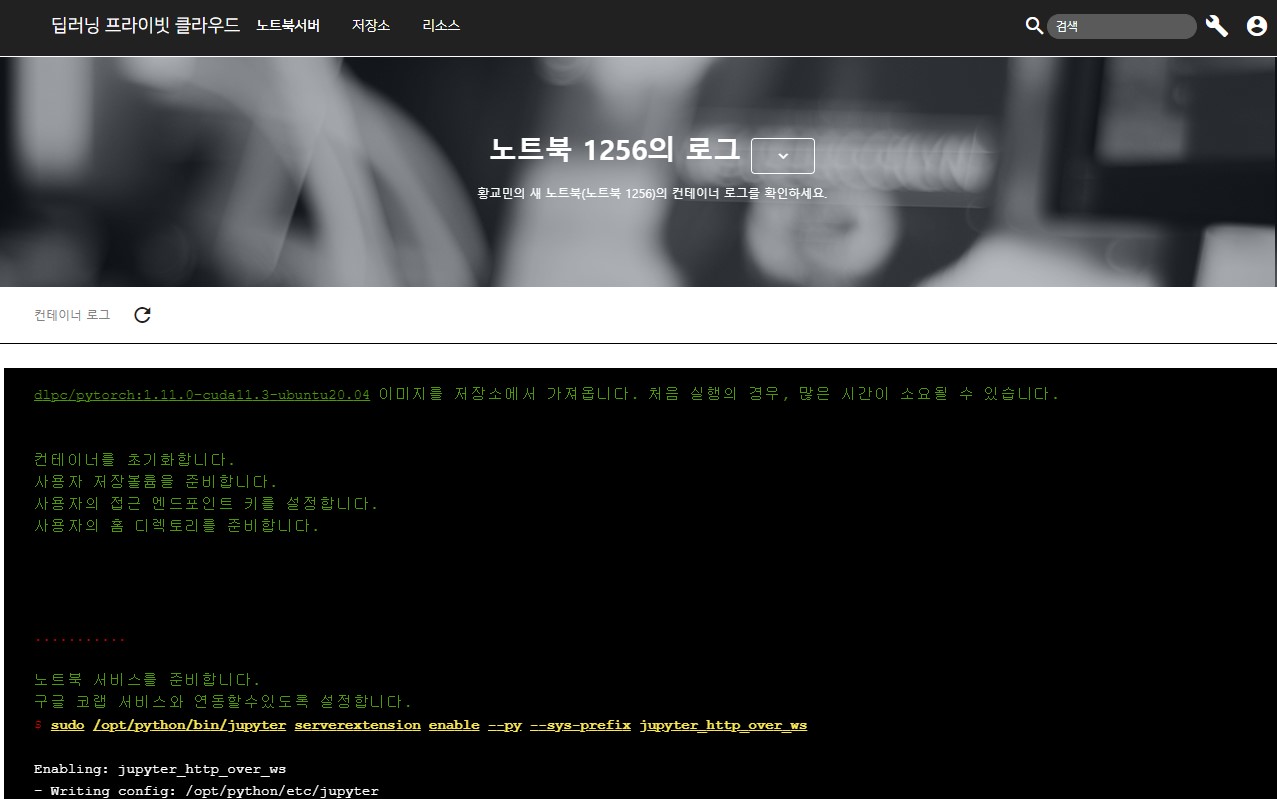Viewport: 1277px width, 799px height.
Task: Click log line 홈 디렉토리를 준비합니다.
Action: [177, 526]
